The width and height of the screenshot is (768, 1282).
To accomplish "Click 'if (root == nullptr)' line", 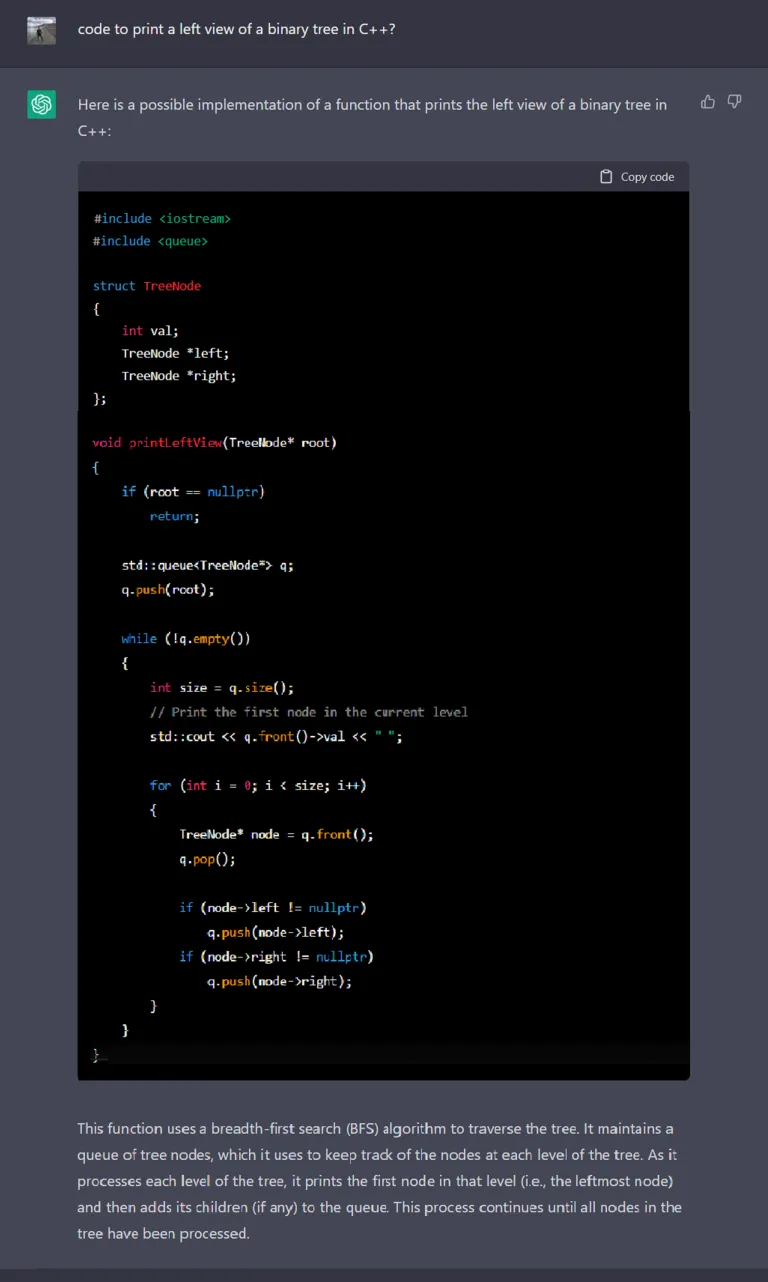I will (x=193, y=491).
